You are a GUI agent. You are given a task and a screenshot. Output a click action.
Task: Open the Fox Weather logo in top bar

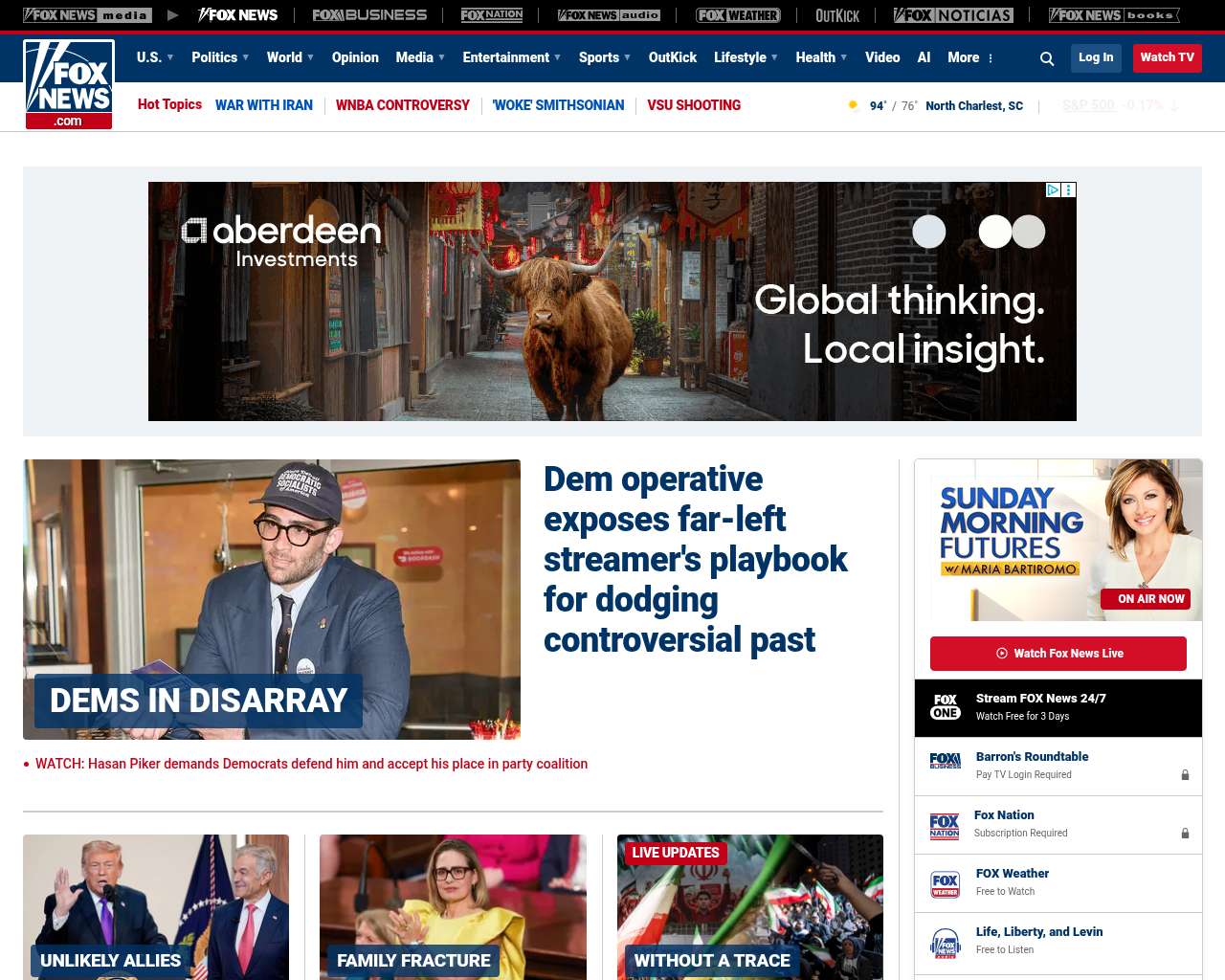coord(738,15)
